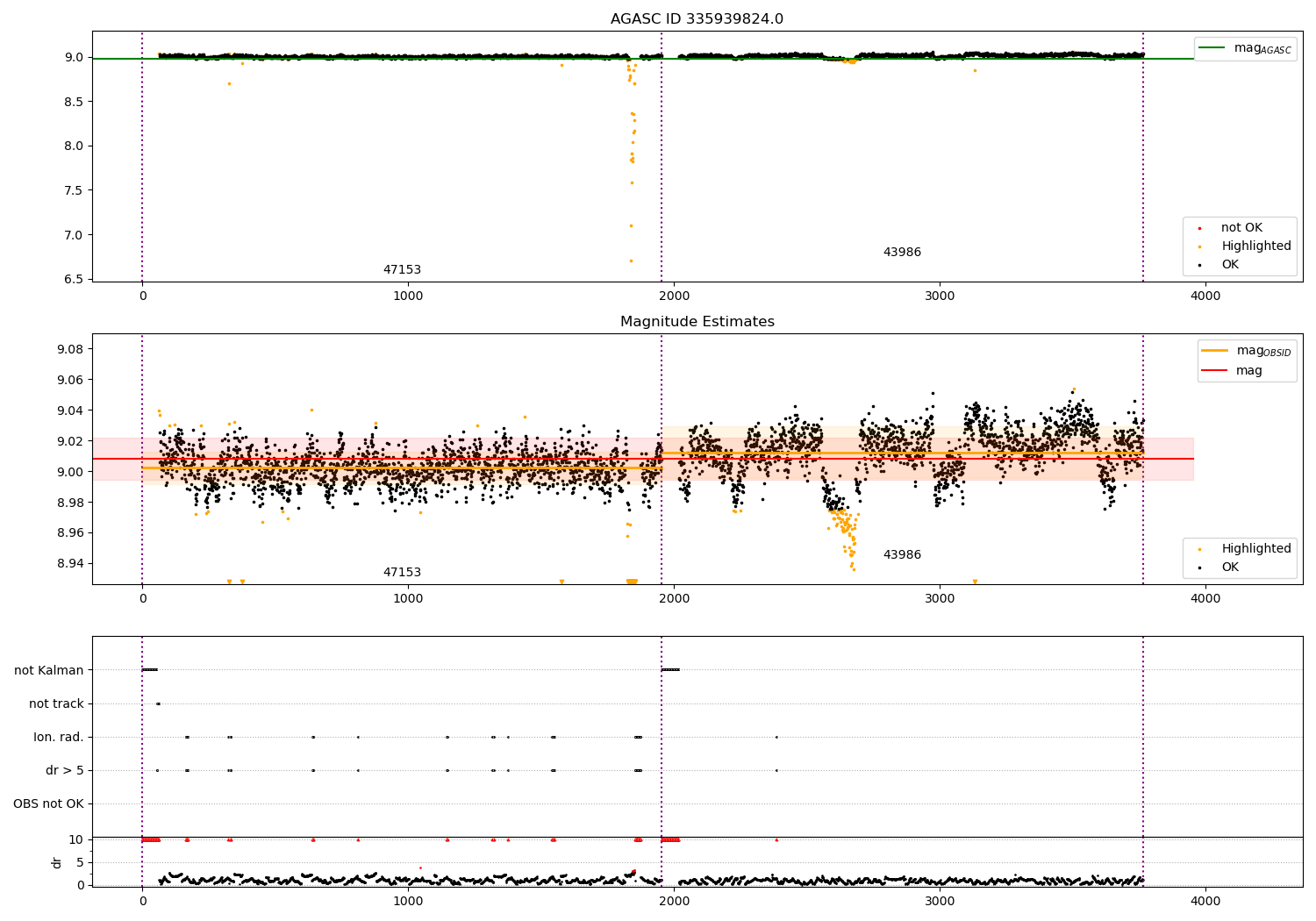Viewport: 1316px width, 921px height.
Task: Click y-tick 8.96 on Magnitude Estimates plot
Action: click(70, 533)
